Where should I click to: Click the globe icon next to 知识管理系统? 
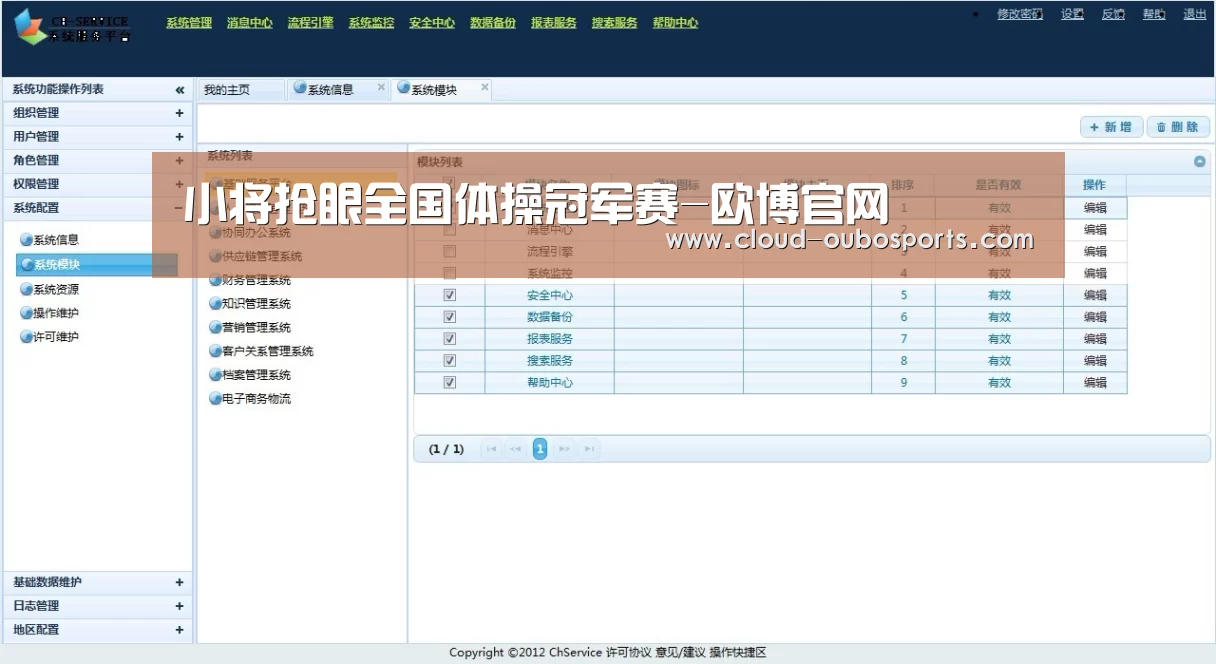214,303
